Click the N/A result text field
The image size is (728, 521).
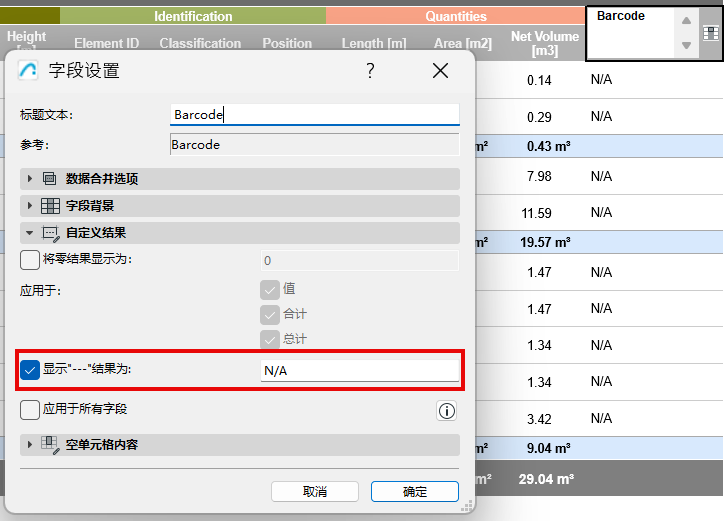pyautogui.click(x=360, y=371)
